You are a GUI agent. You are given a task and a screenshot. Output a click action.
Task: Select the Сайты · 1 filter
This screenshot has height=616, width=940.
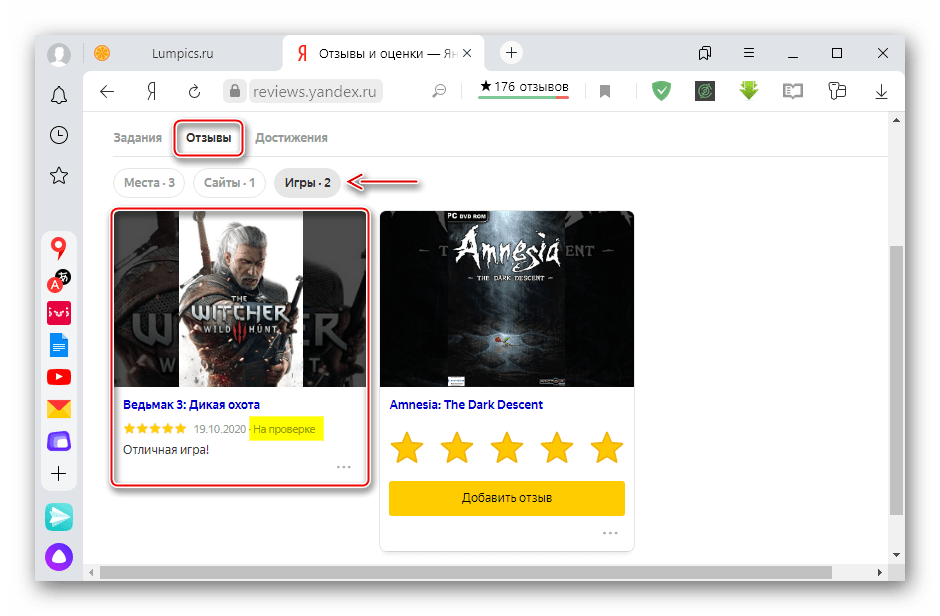point(229,183)
